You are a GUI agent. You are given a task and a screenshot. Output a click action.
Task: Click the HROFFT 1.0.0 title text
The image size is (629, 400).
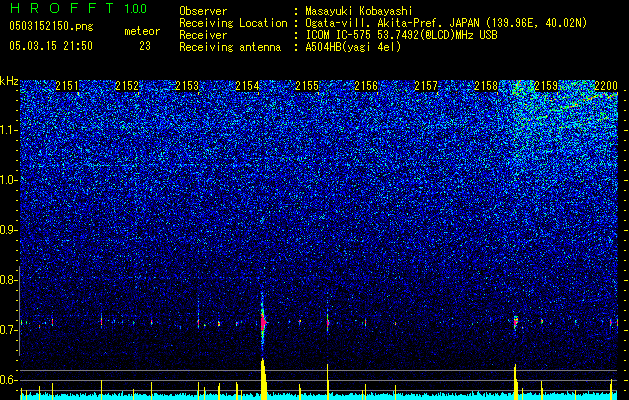tap(78, 8)
